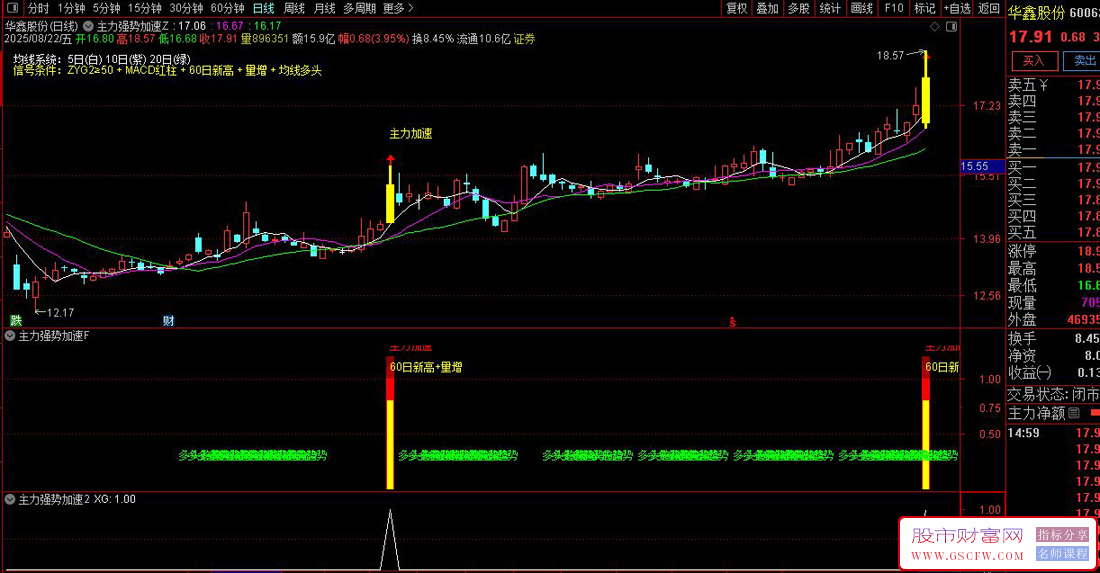Expand the 主力强势加速Z indicator dropdown
The height and width of the screenshot is (573, 1100).
tap(88, 26)
